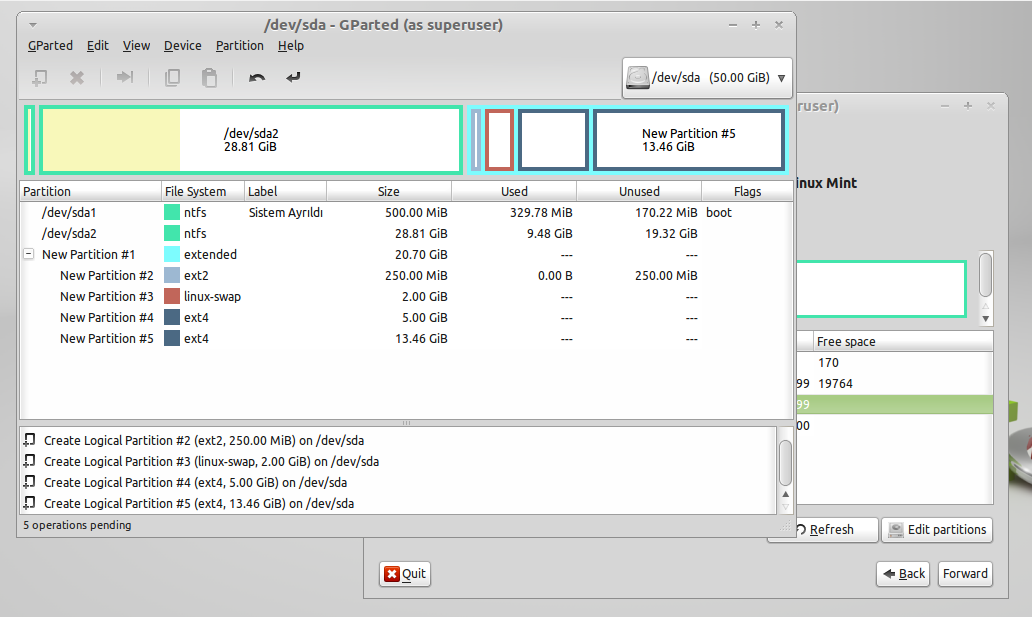The height and width of the screenshot is (617, 1032).
Task: Open the GParted menu
Action: tap(50, 45)
